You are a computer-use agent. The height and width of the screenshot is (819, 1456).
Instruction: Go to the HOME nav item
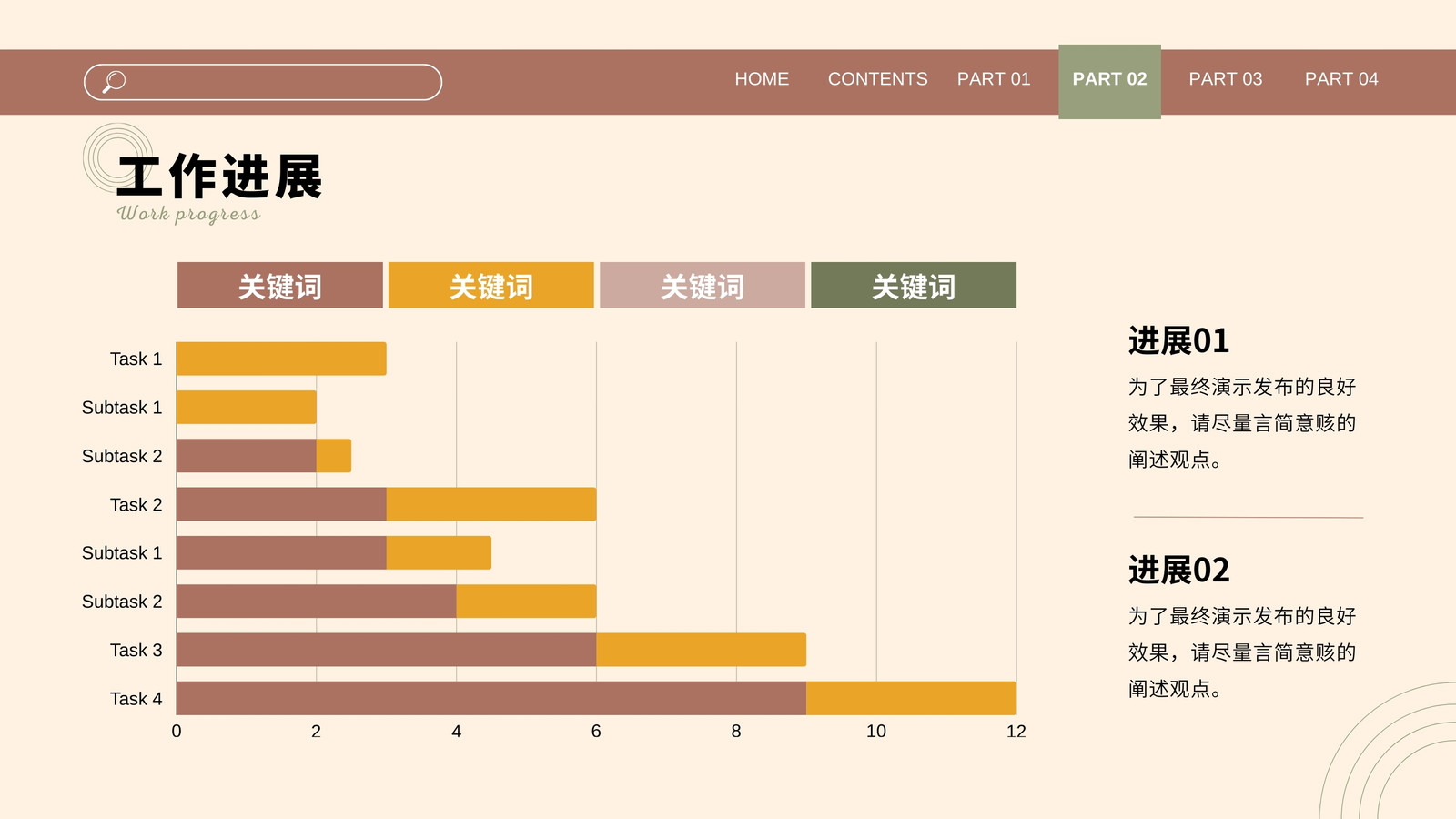point(762,79)
